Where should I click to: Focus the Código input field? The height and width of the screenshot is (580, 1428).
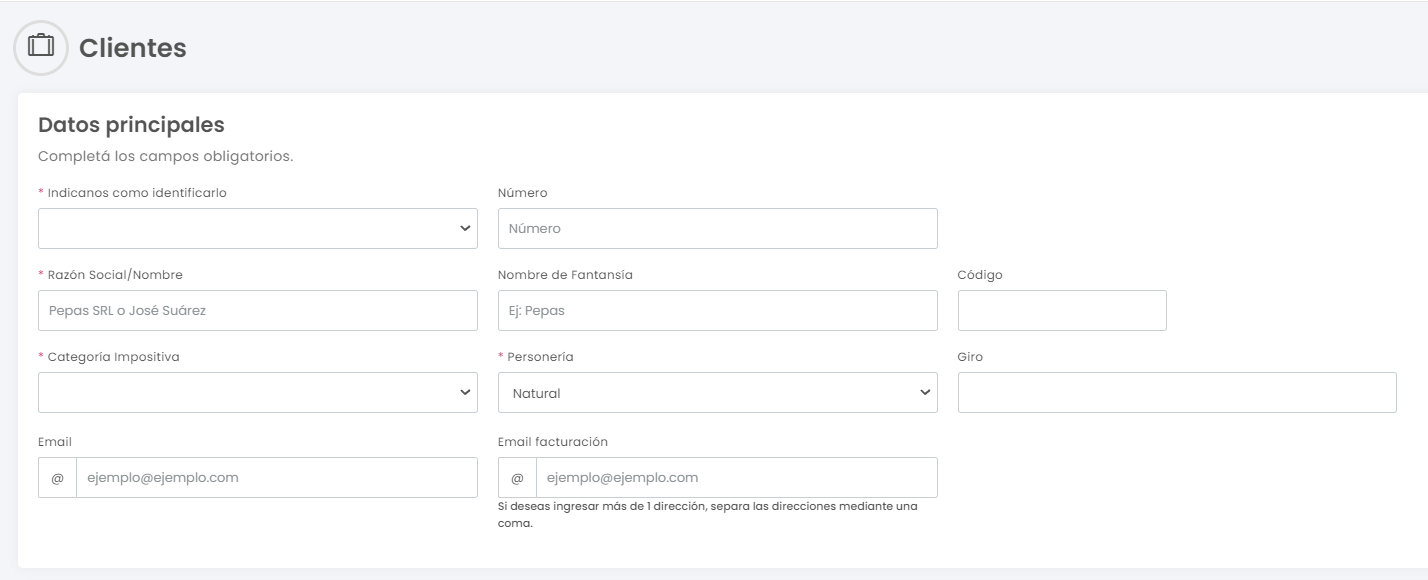[1062, 310]
